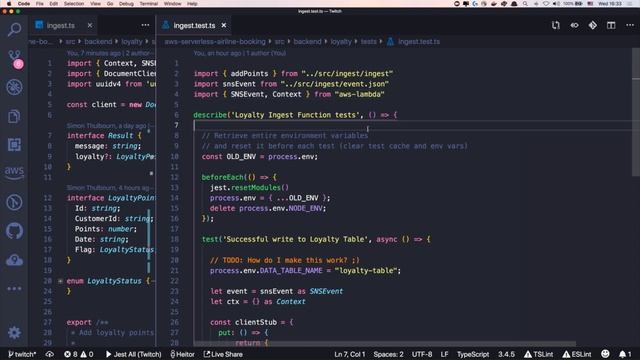Open the Explorer files view
The height and width of the screenshot is (360, 640).
pos(14,116)
